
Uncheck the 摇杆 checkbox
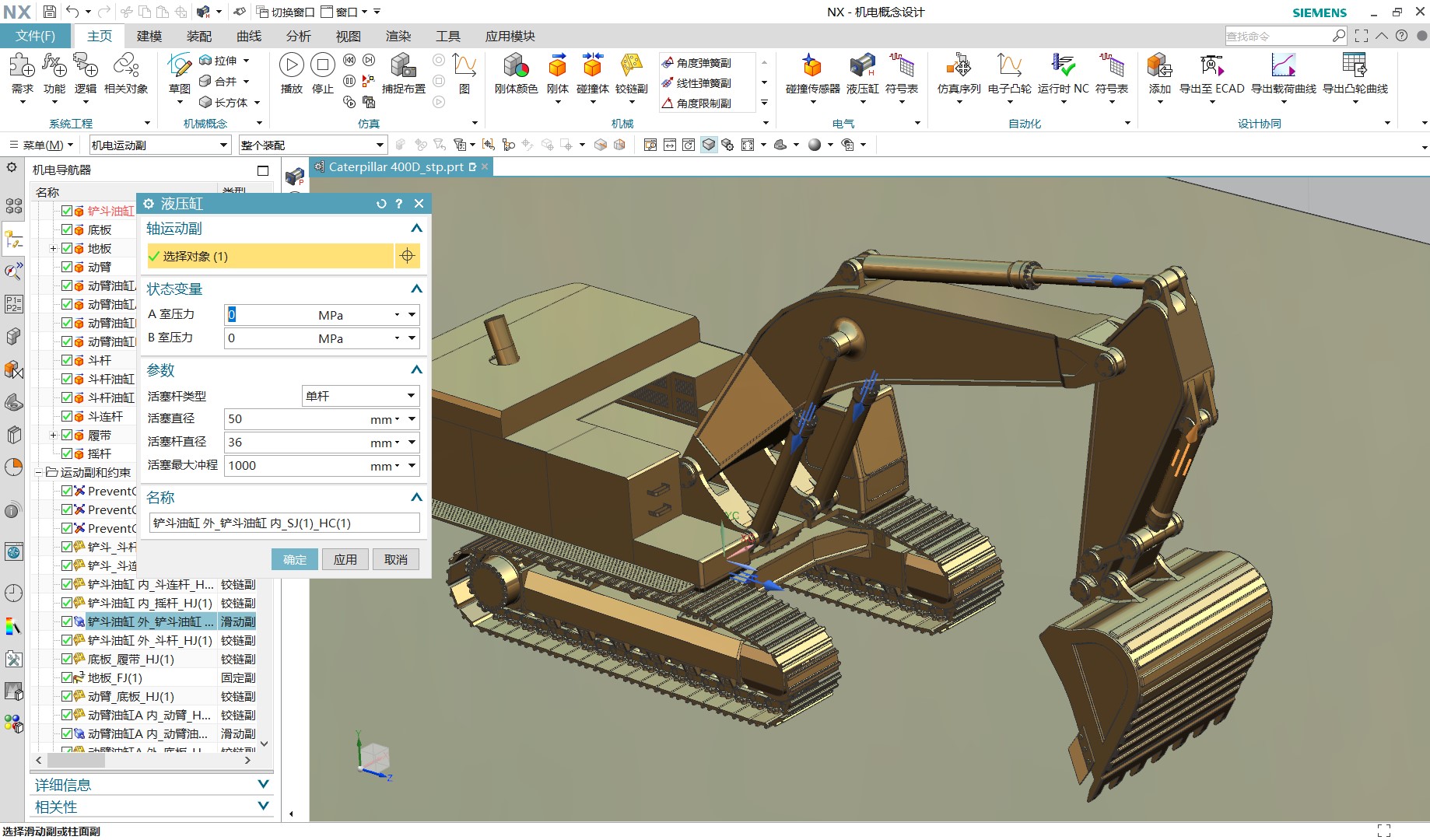[x=67, y=453]
